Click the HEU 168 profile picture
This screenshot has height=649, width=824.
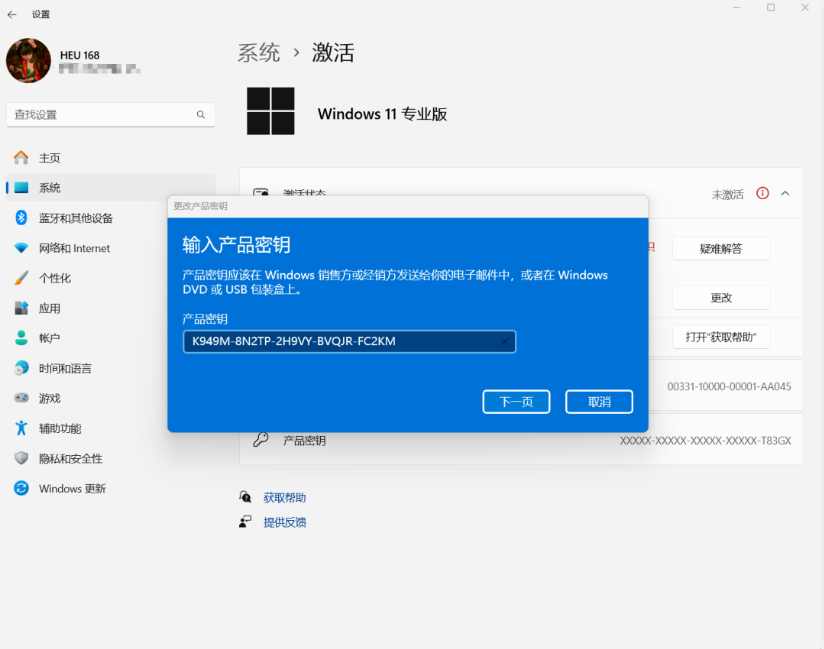click(28, 61)
